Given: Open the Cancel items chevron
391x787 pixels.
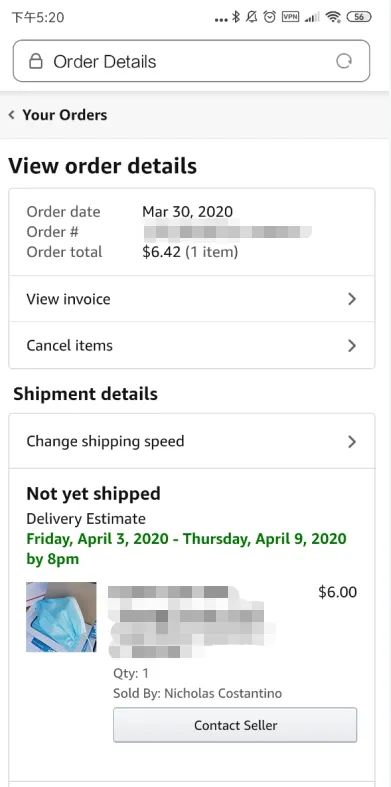Looking at the screenshot, I should pyautogui.click(x=352, y=346).
